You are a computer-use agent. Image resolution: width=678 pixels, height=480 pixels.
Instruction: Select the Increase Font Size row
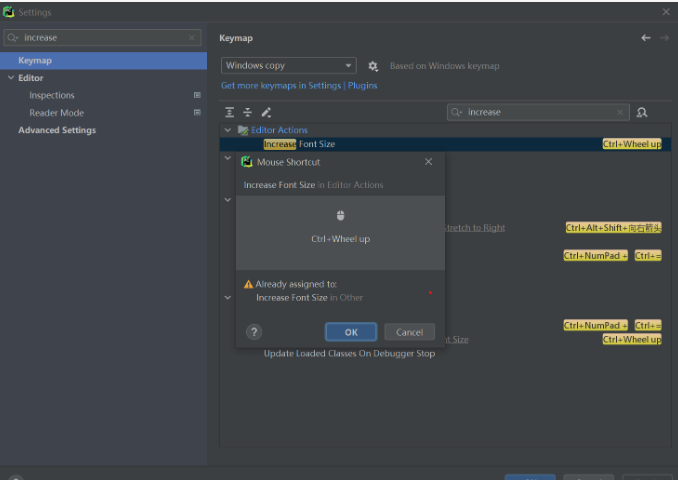point(445,144)
